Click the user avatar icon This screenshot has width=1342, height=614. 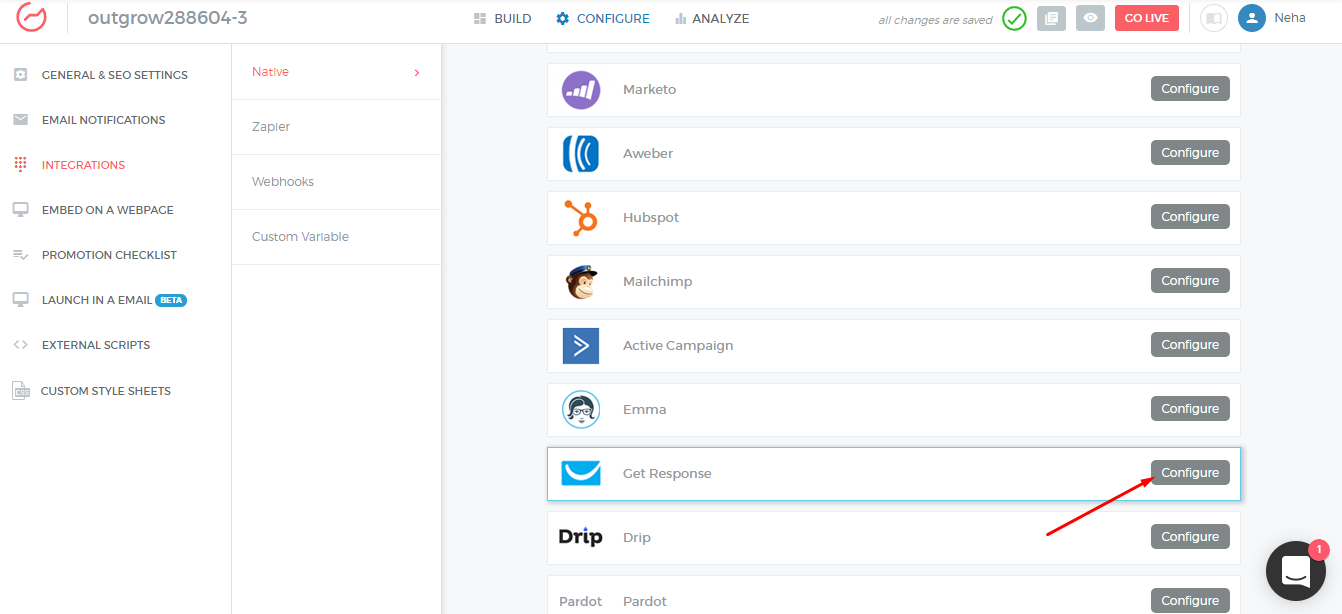(1251, 18)
